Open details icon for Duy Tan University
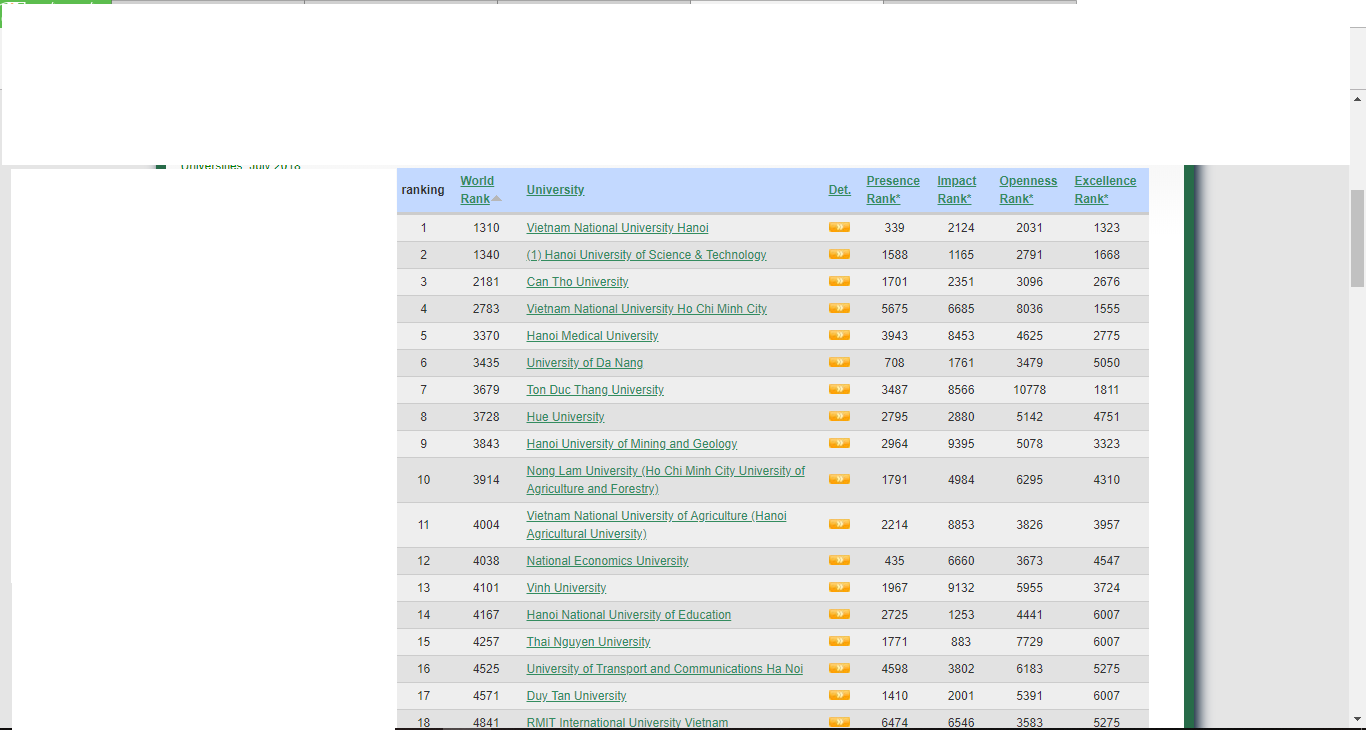The width and height of the screenshot is (1366, 730). click(839, 695)
